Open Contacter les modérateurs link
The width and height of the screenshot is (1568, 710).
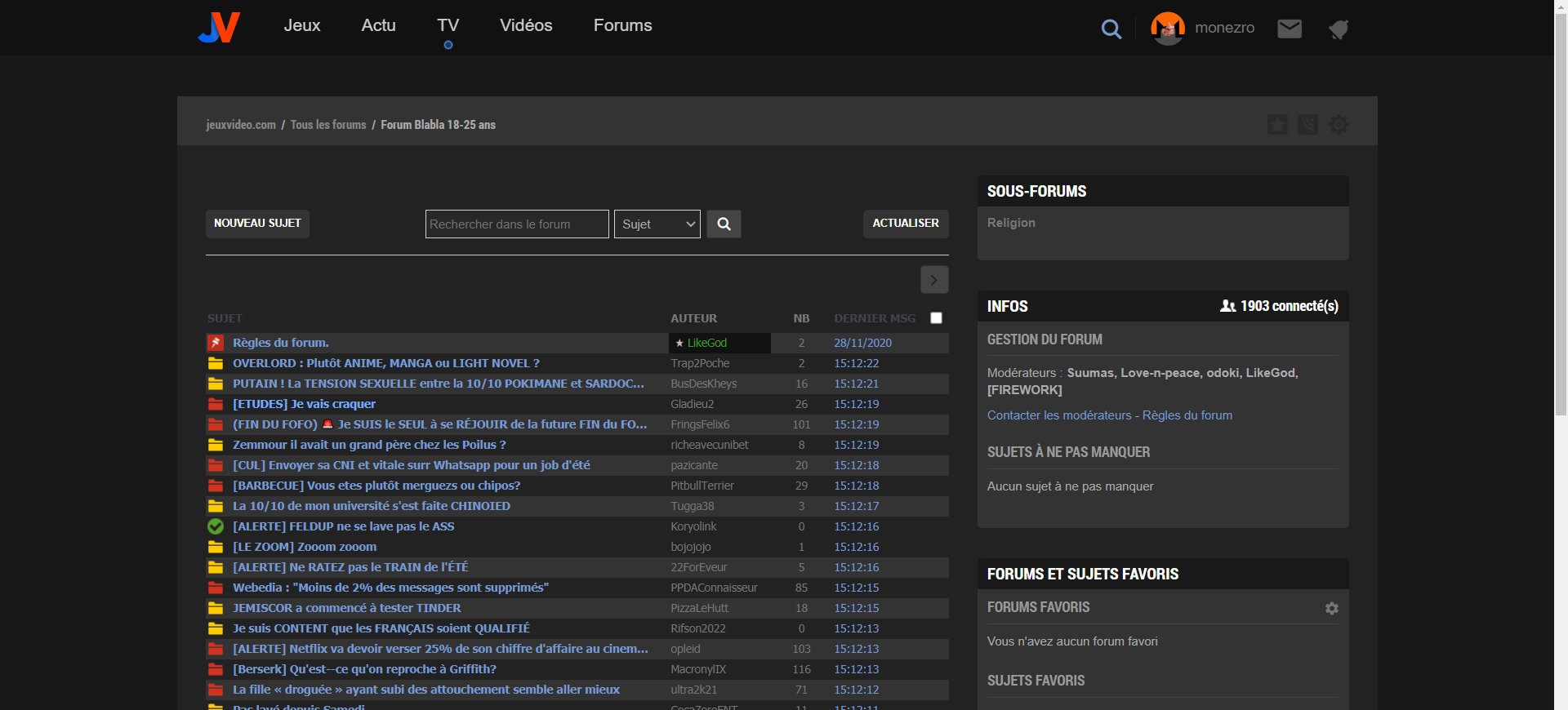pos(1058,415)
